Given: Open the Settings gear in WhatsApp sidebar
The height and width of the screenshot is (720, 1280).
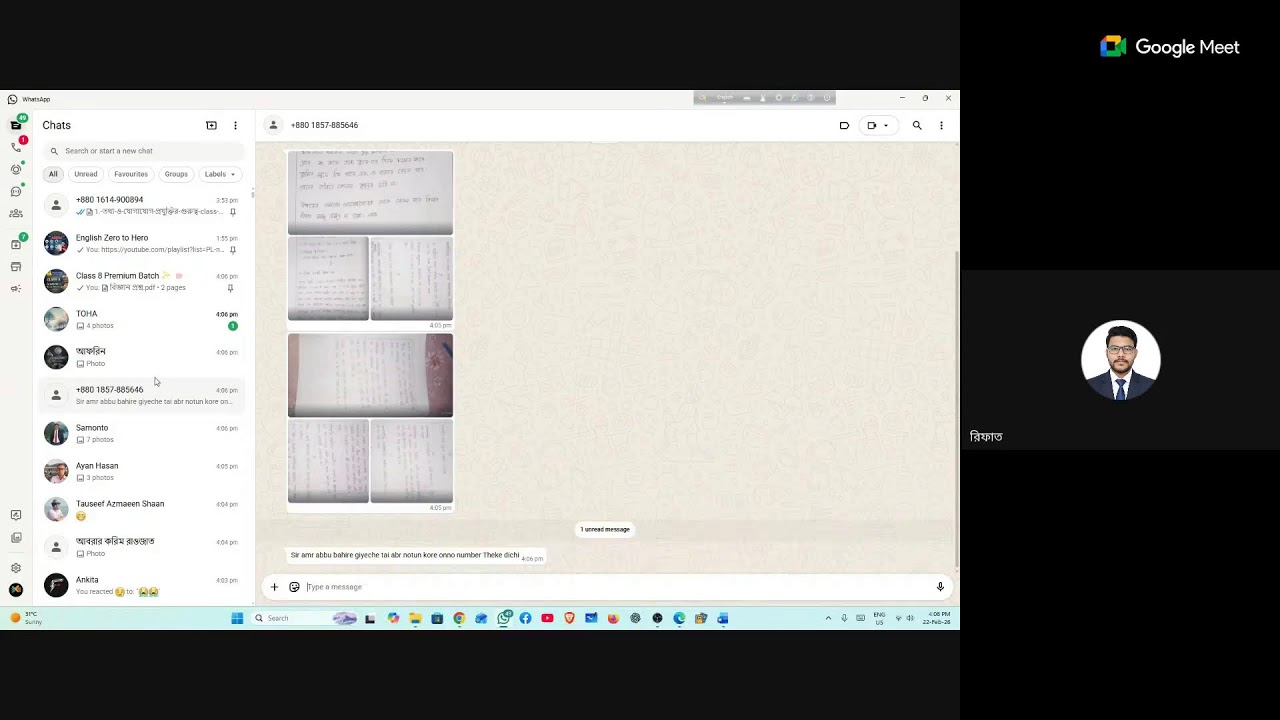Looking at the screenshot, I should (x=16, y=568).
